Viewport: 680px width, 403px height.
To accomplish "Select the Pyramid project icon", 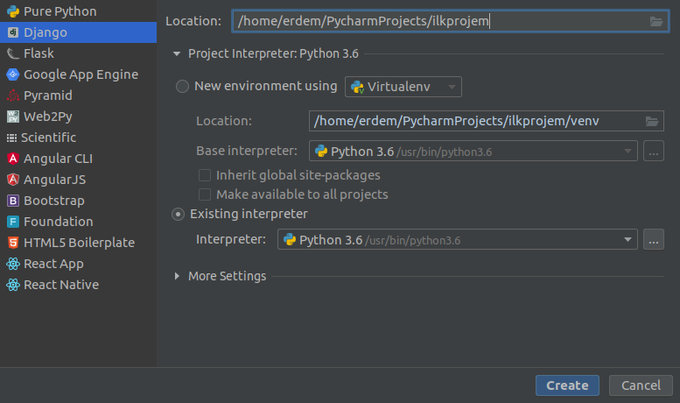I will click(13, 95).
